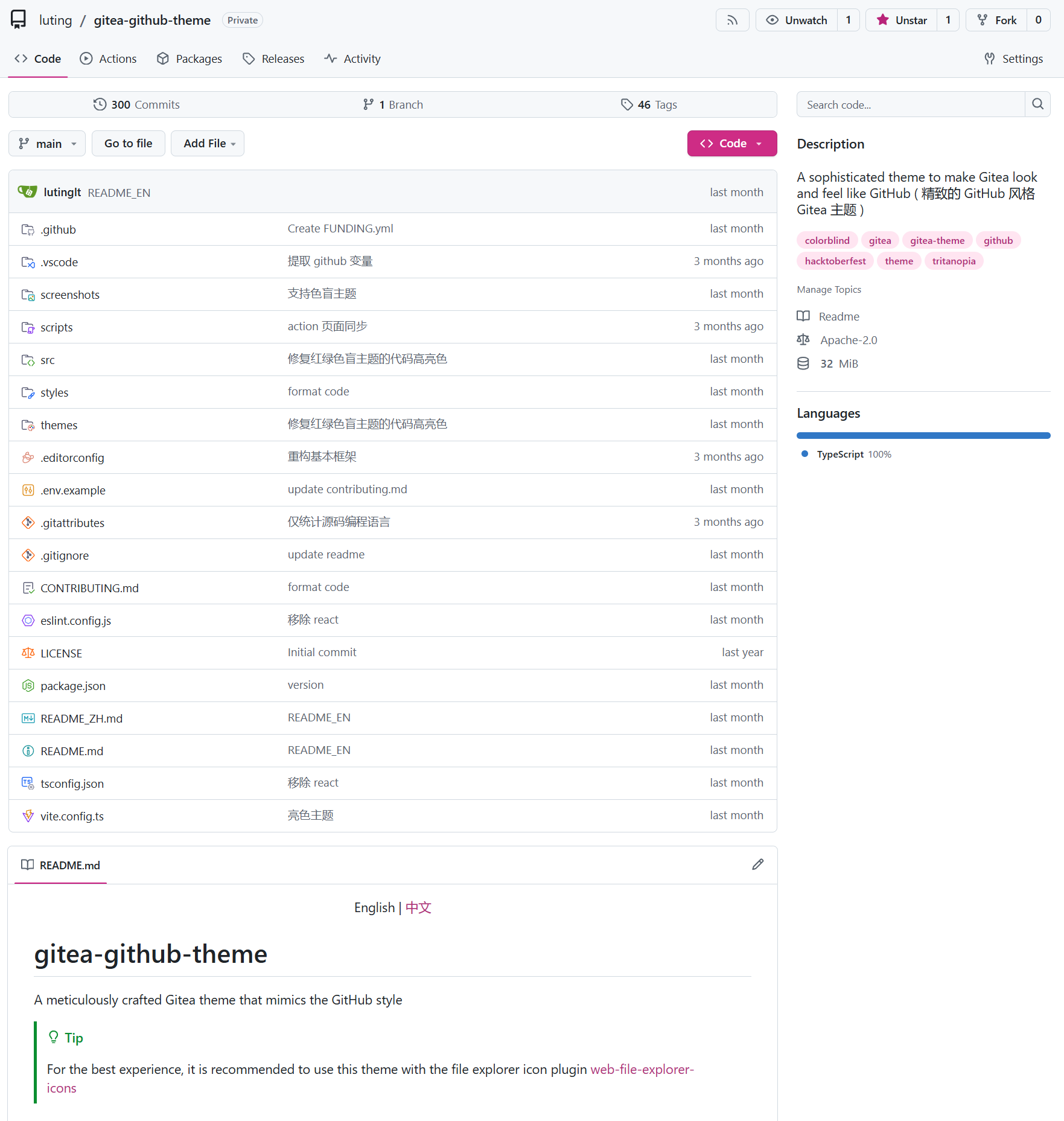Click the RSS feed icon
This screenshot has height=1121, width=1064.
732,20
